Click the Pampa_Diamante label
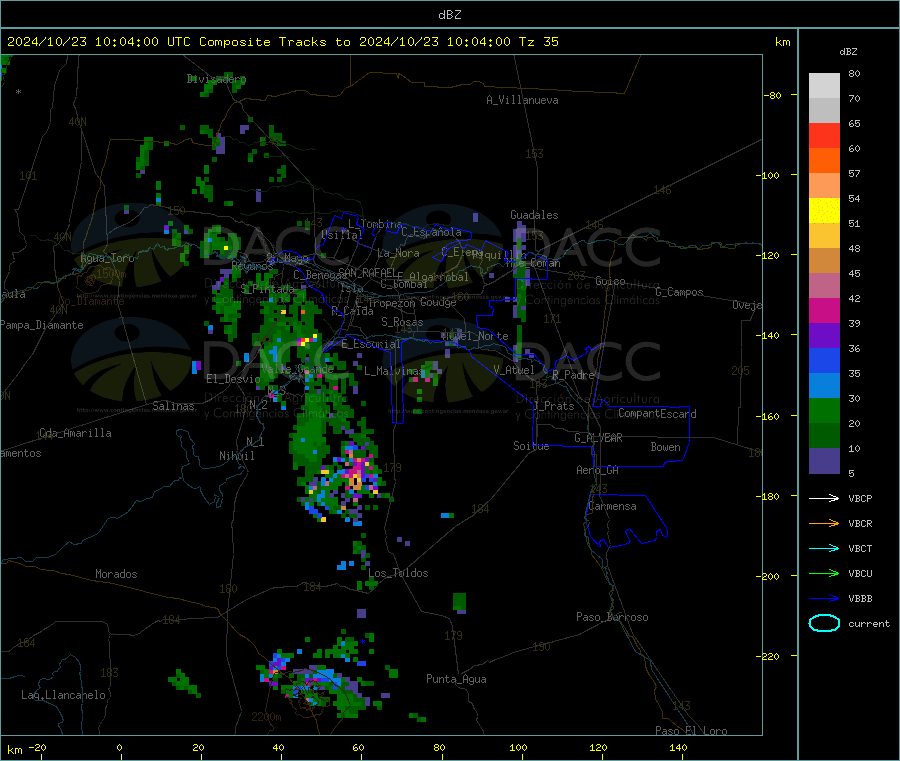The image size is (900, 761). point(42,325)
